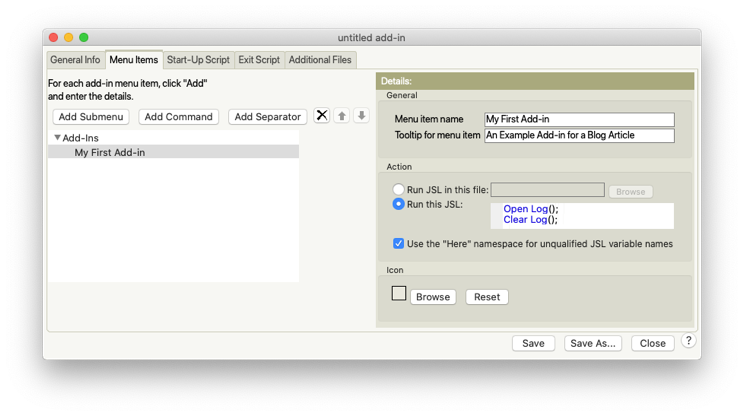Click the Tooltip for menu item field
The image size is (744, 416).
[579, 136]
